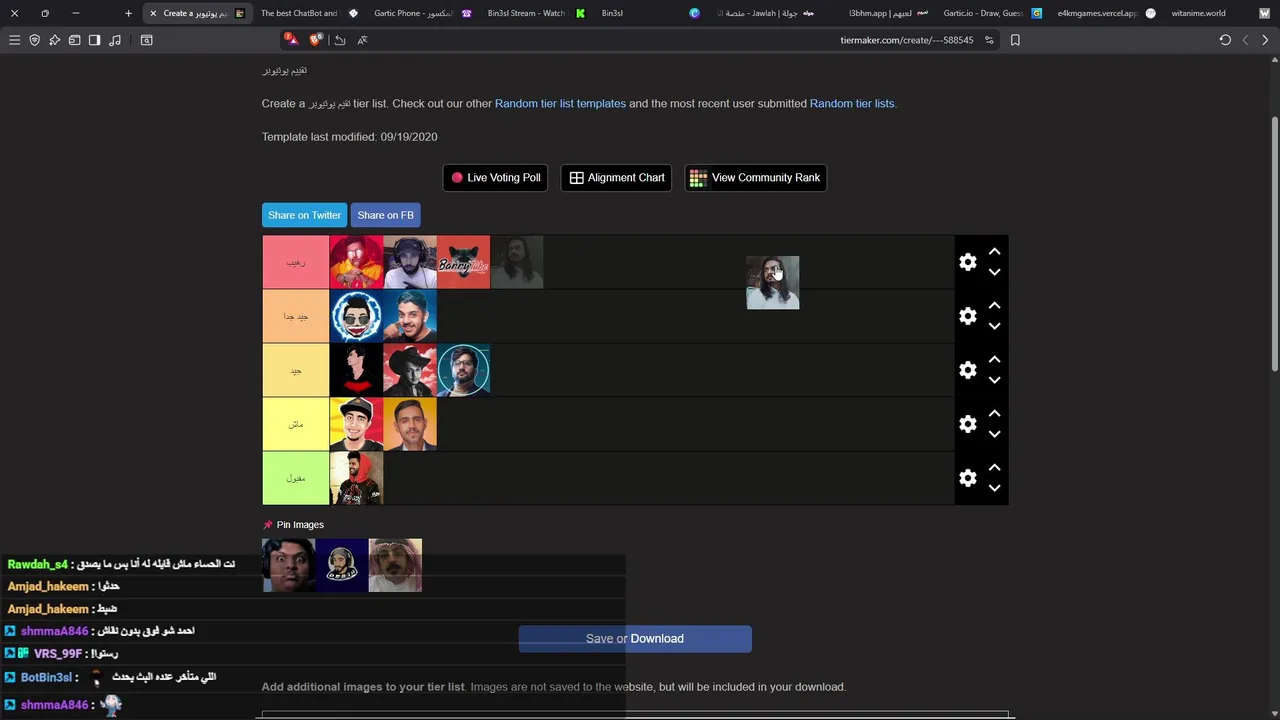Click Share on FB button
Image resolution: width=1280 pixels, height=720 pixels.
click(x=385, y=215)
